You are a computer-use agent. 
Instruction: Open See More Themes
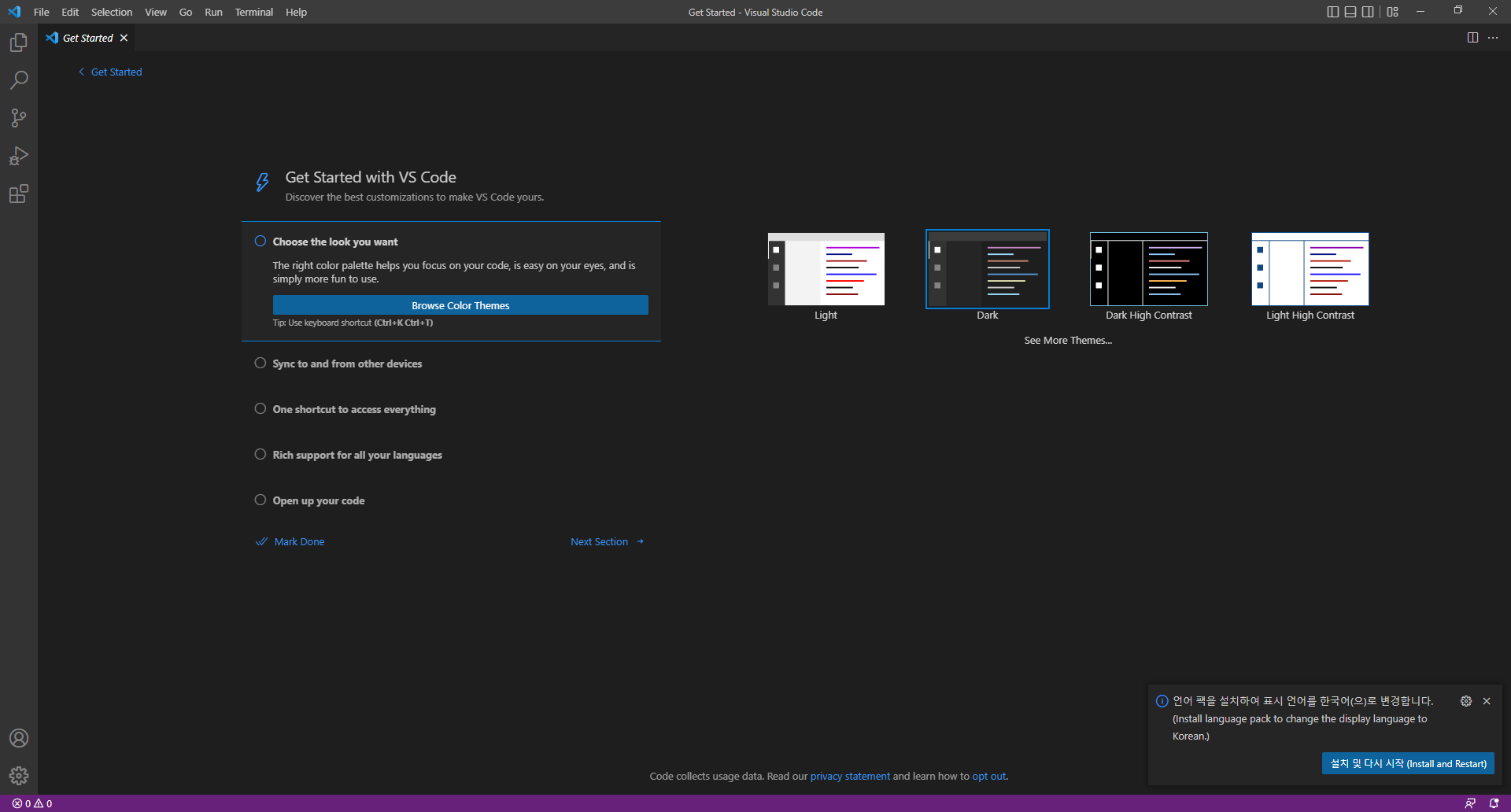point(1068,340)
